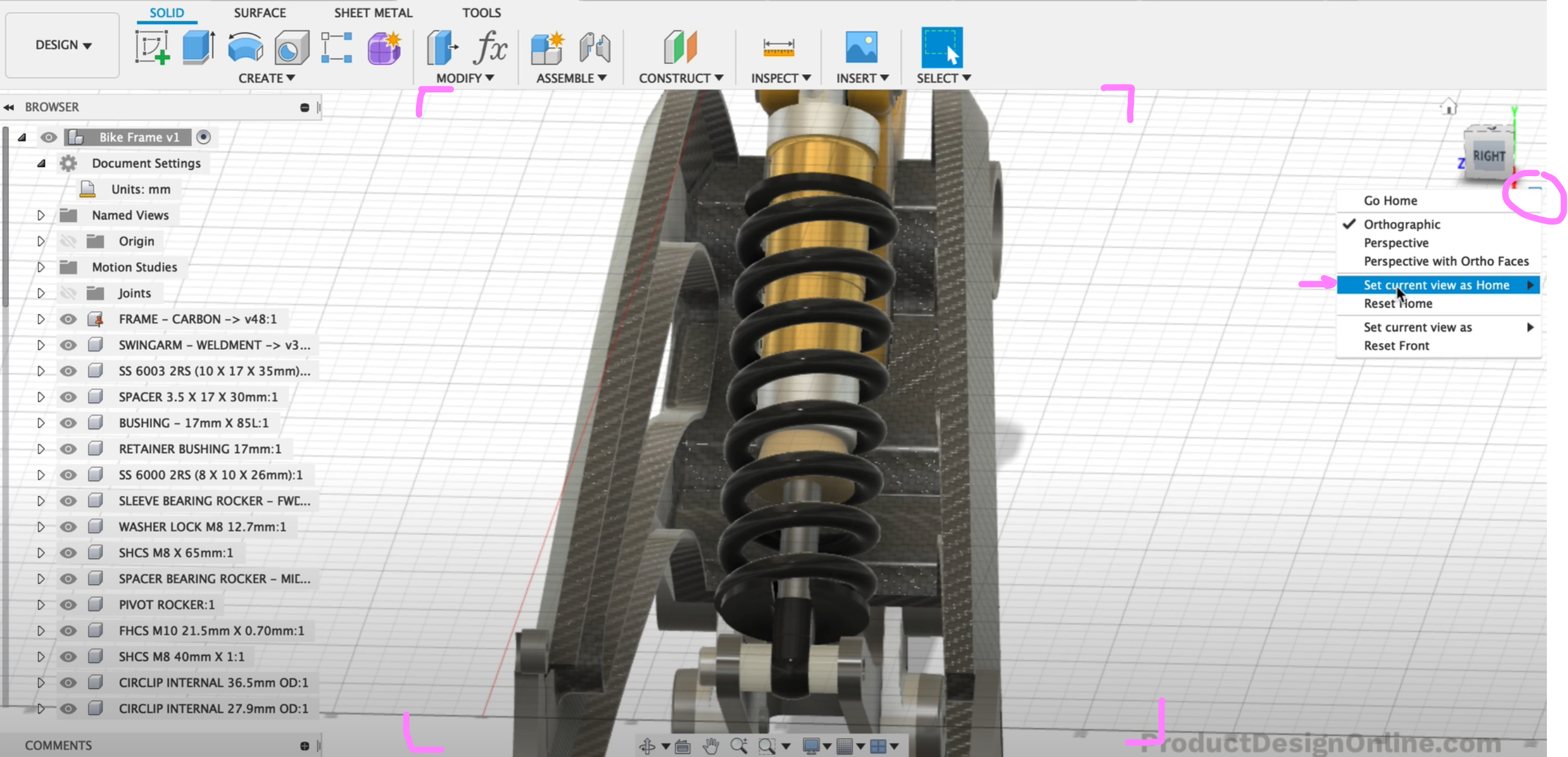Activate the Bike Frame v1 radio button
The width and height of the screenshot is (1568, 757).
(204, 137)
